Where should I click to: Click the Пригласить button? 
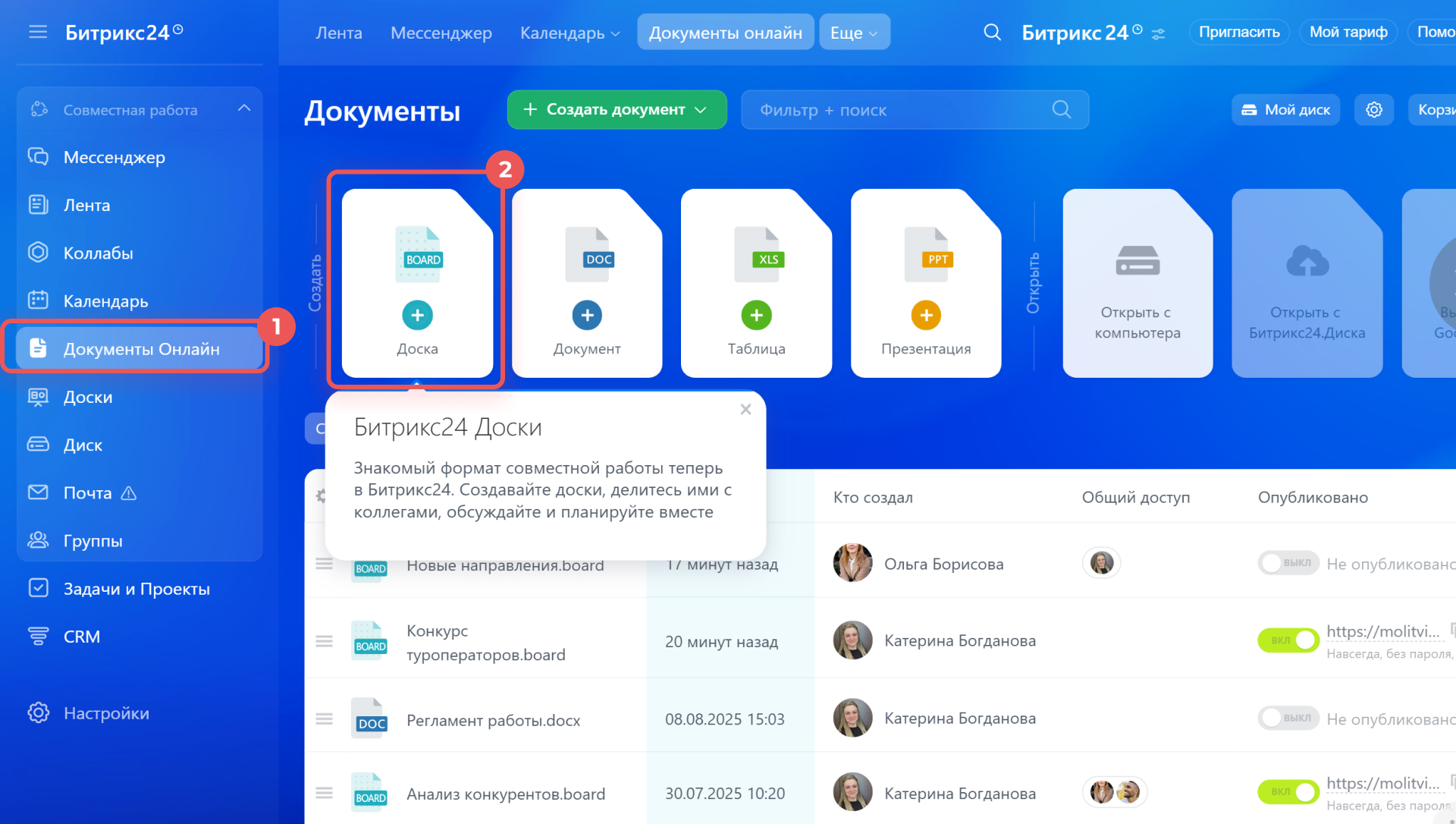tap(1238, 32)
